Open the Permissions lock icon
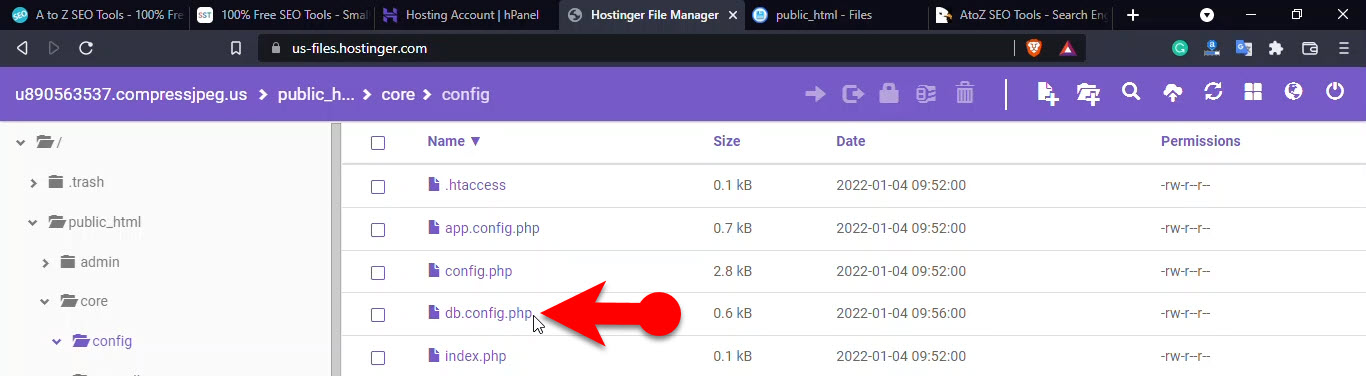Screen dimensions: 1366x376 888,94
